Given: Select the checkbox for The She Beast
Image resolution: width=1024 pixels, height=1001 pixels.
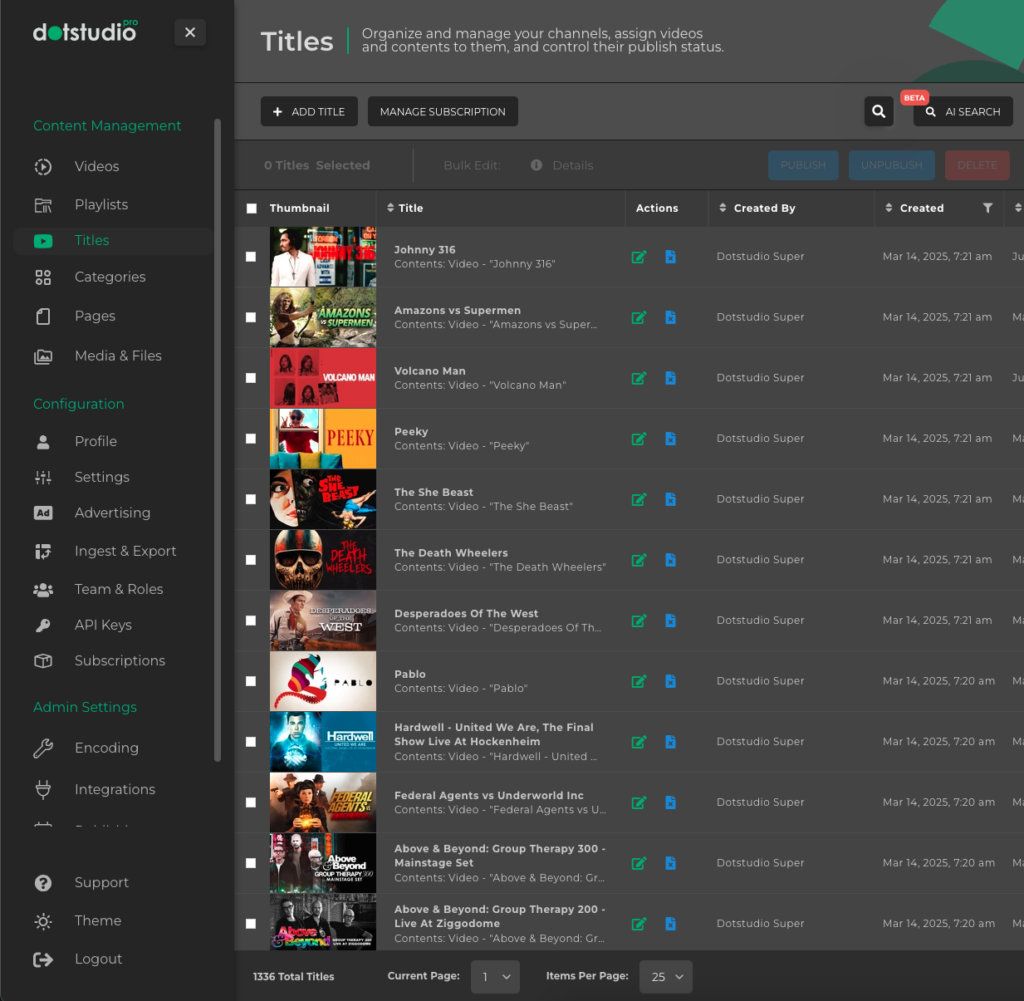Looking at the screenshot, I should [x=250, y=499].
